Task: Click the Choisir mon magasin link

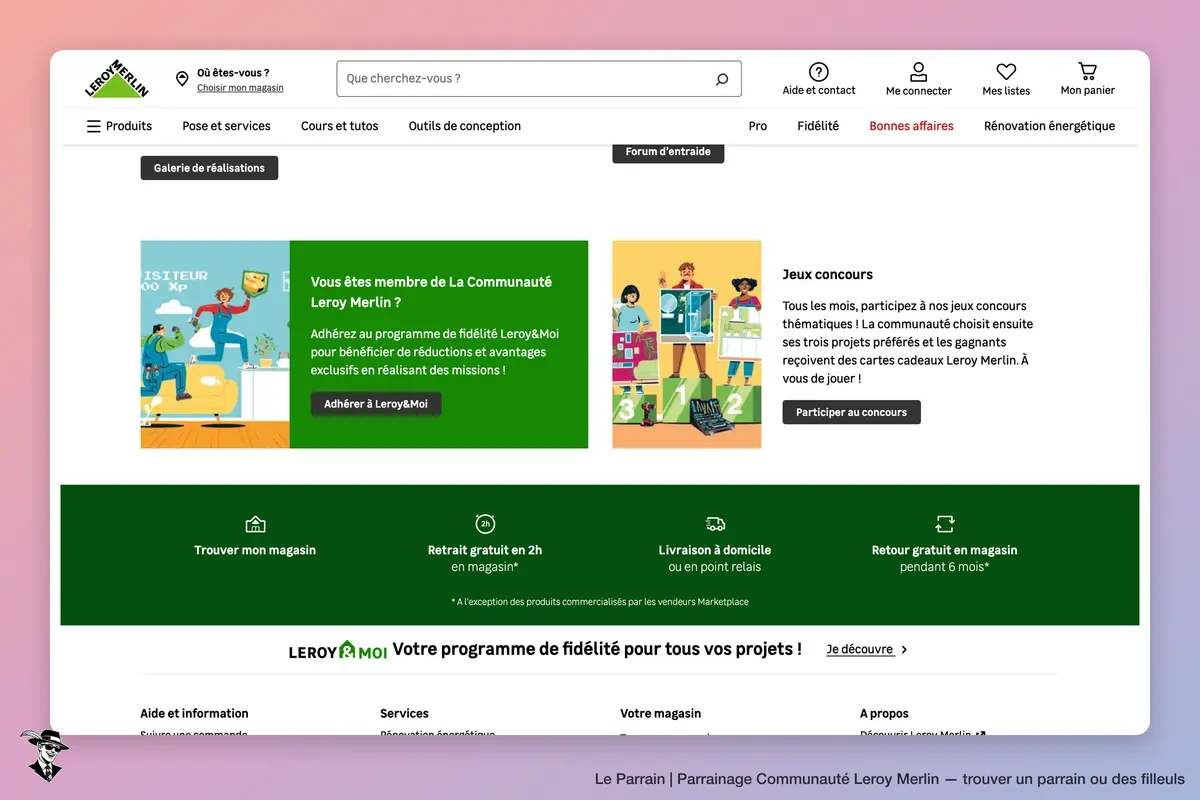Action: (240, 88)
